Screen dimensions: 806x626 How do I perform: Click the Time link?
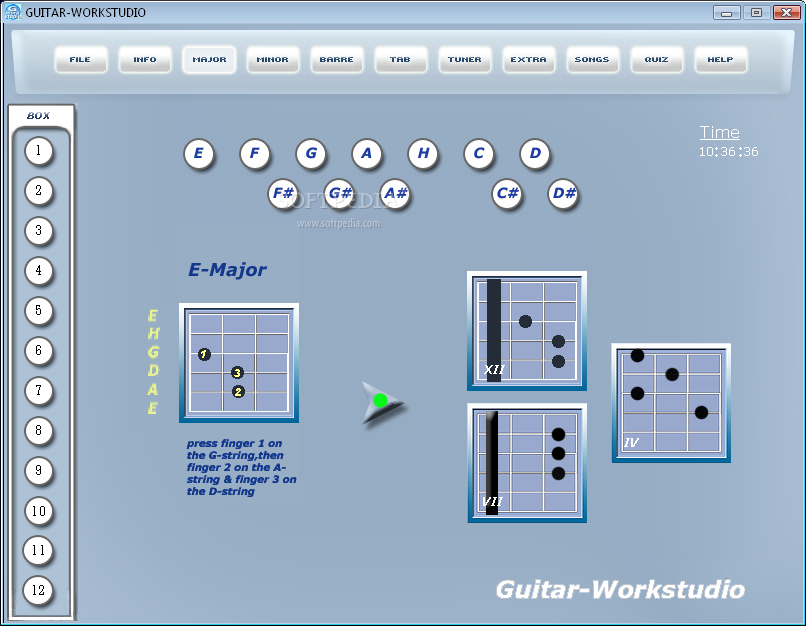click(x=720, y=133)
